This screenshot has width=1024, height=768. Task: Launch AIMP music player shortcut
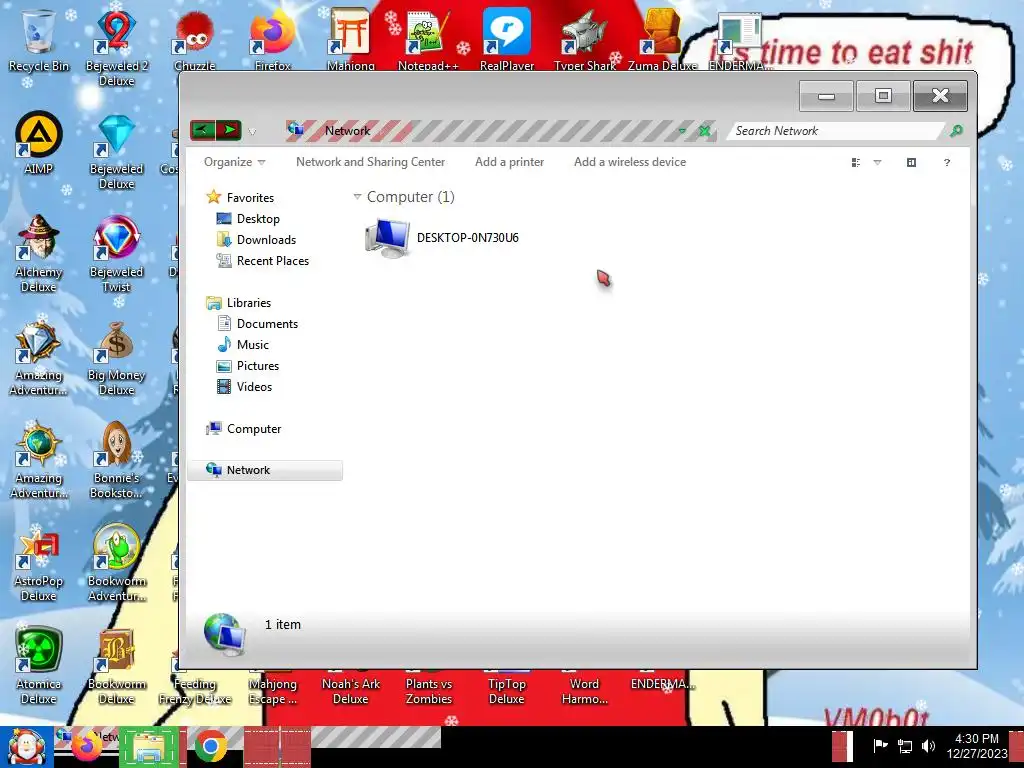click(39, 142)
